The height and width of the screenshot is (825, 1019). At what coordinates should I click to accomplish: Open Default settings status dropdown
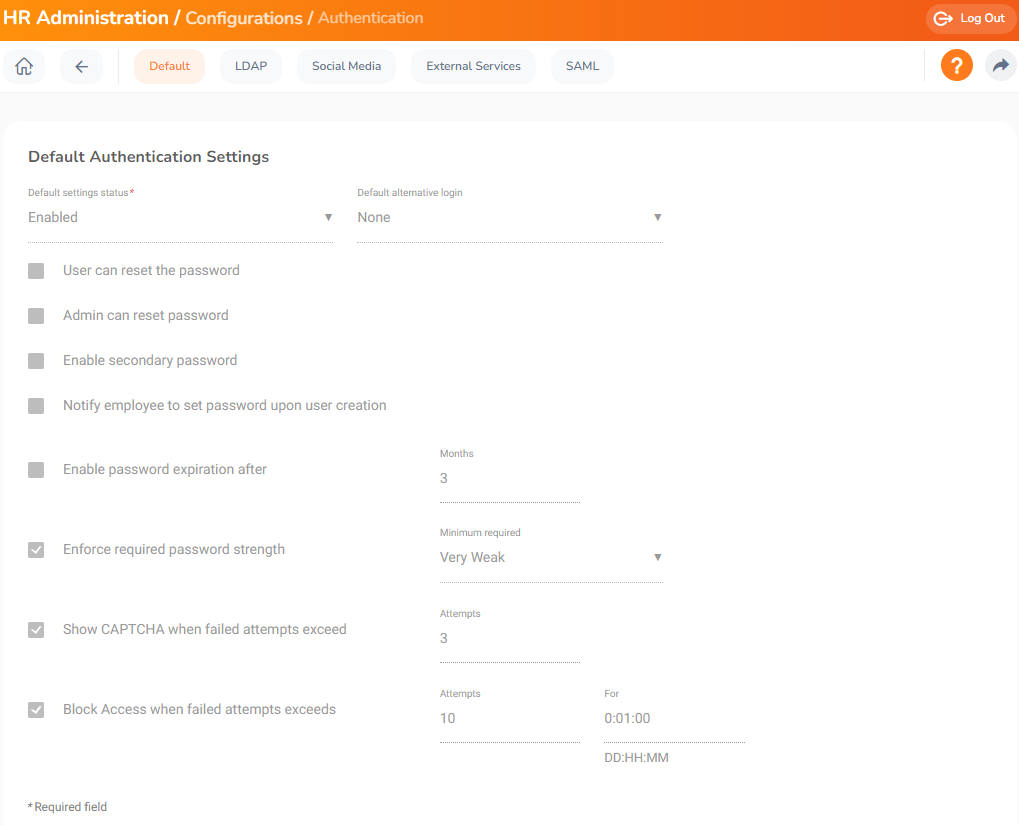click(180, 218)
